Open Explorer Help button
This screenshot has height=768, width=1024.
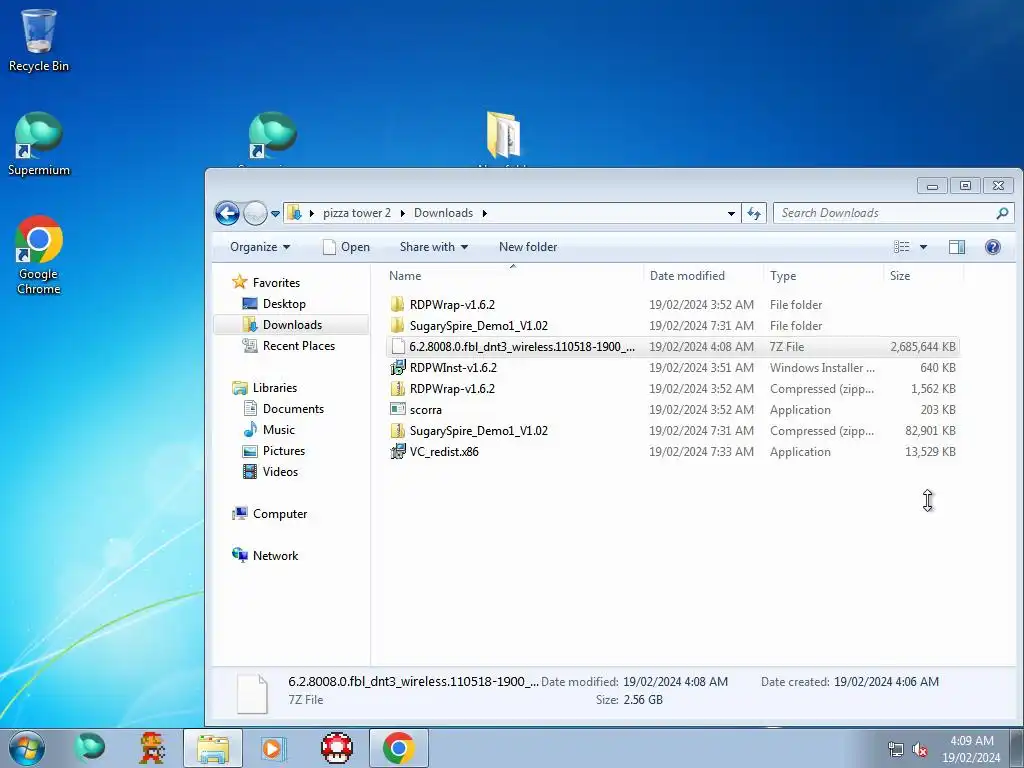pos(993,247)
